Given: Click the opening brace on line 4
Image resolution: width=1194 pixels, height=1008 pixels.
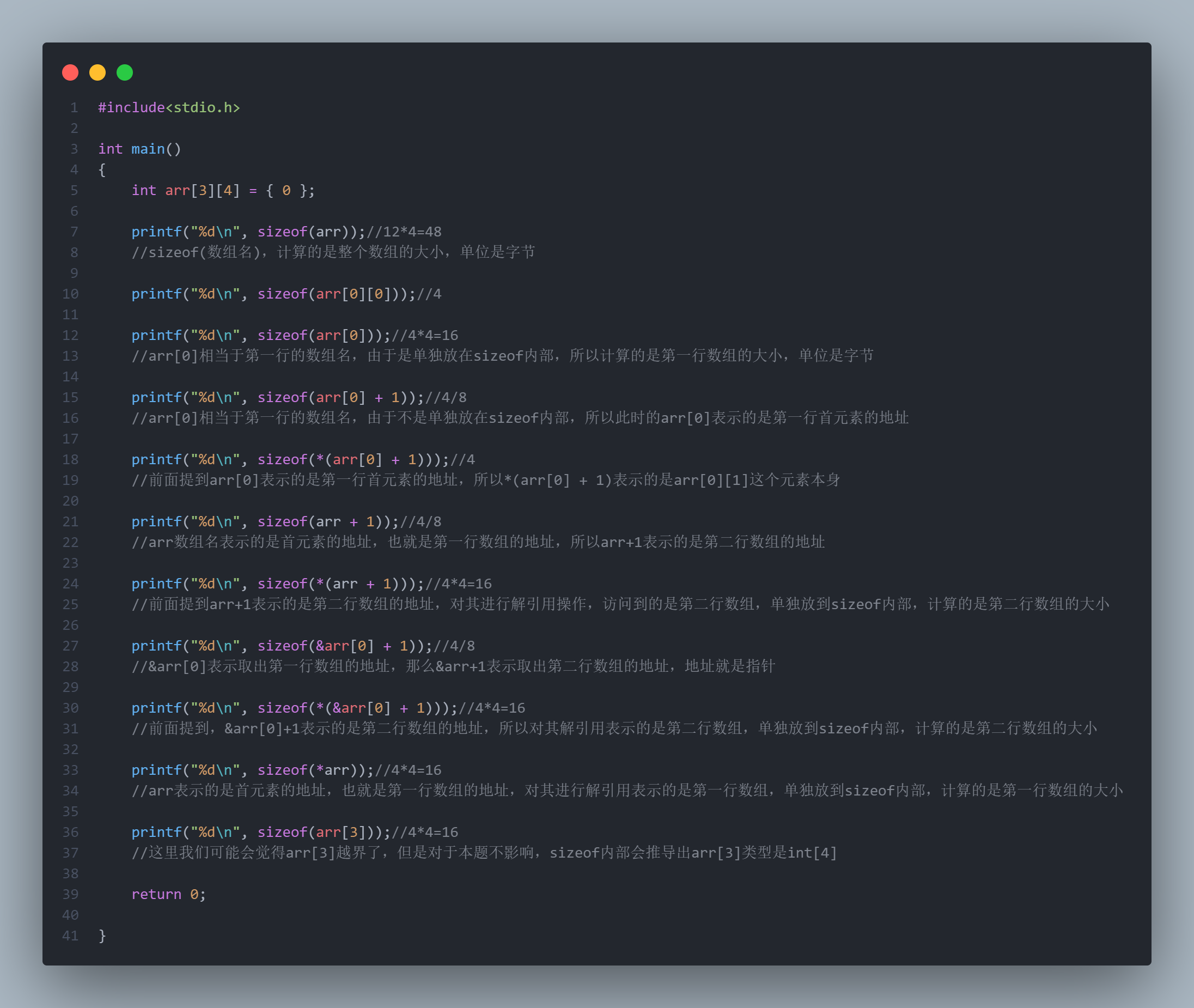Looking at the screenshot, I should point(102,169).
